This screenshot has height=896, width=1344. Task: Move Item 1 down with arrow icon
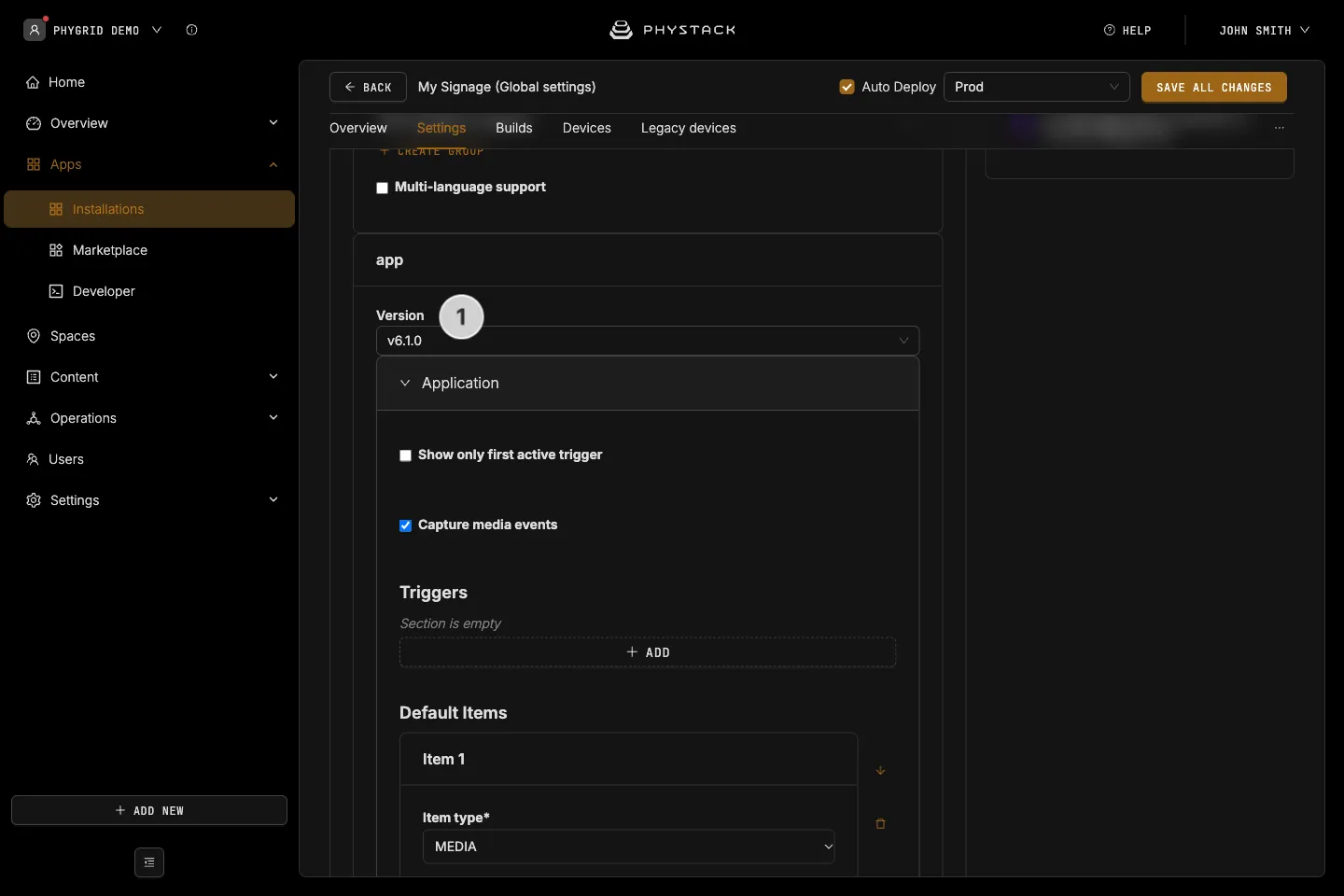(x=880, y=771)
